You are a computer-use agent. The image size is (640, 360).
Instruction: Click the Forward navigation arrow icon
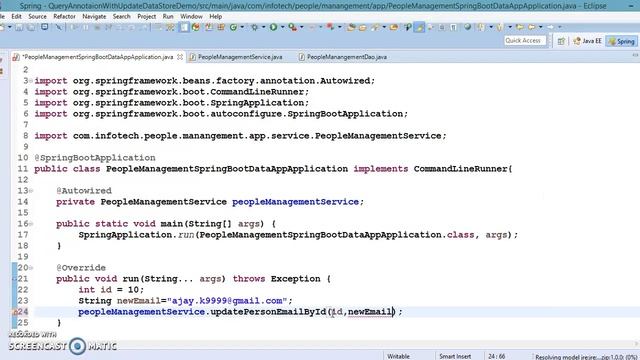(551, 27)
